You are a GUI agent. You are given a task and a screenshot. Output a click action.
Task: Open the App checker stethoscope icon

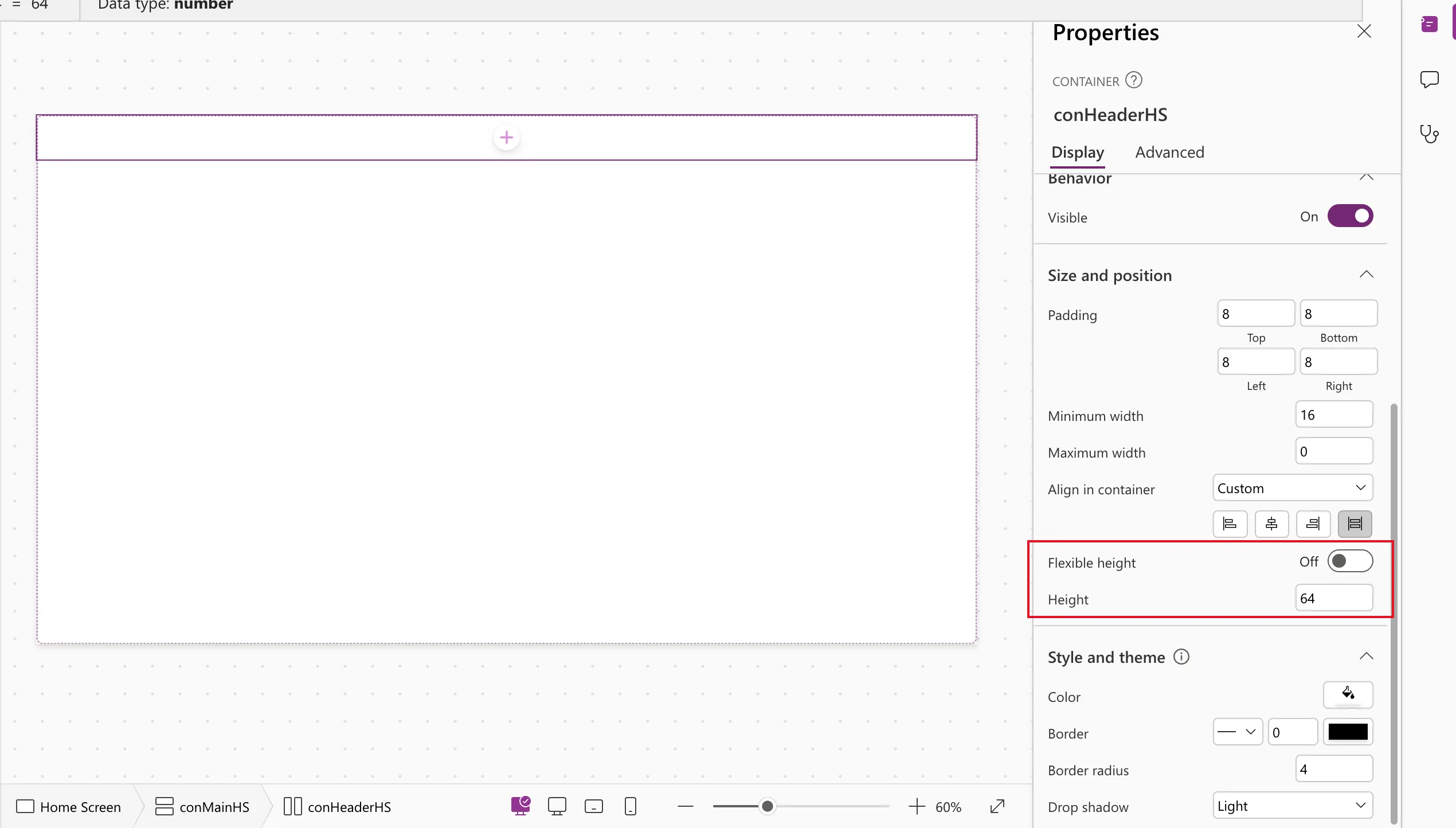click(x=1429, y=134)
